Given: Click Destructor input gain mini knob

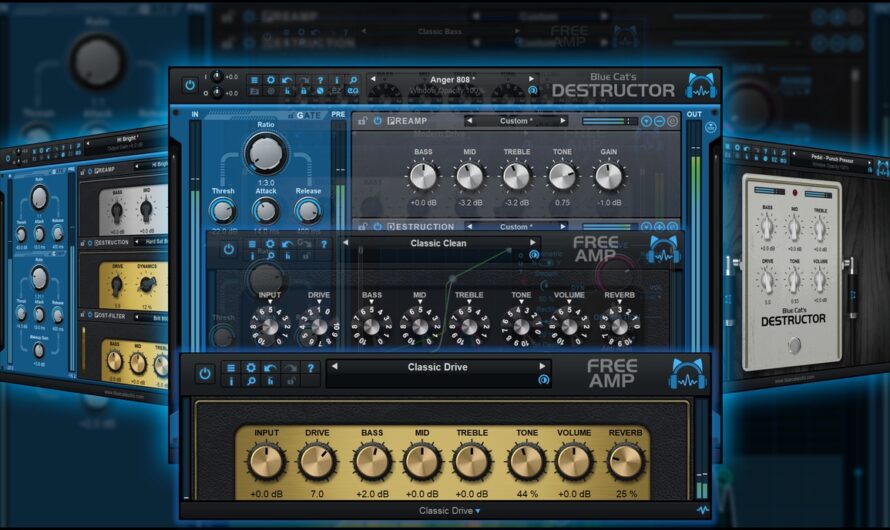Looking at the screenshot, I should tap(217, 76).
